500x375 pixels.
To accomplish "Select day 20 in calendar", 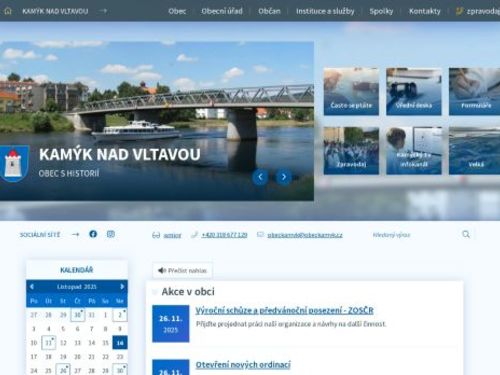I will pos(77,357).
